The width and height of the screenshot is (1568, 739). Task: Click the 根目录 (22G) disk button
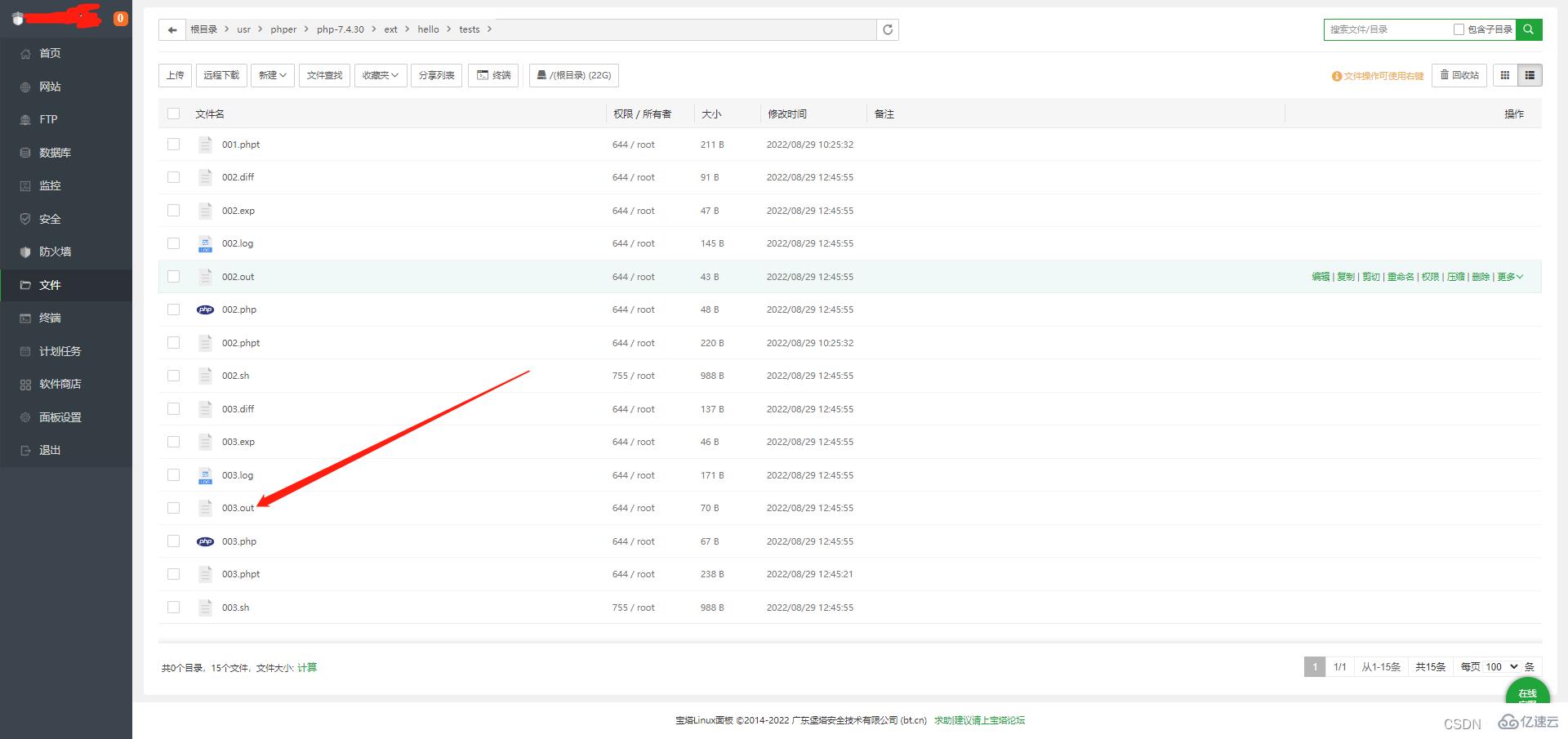point(574,75)
